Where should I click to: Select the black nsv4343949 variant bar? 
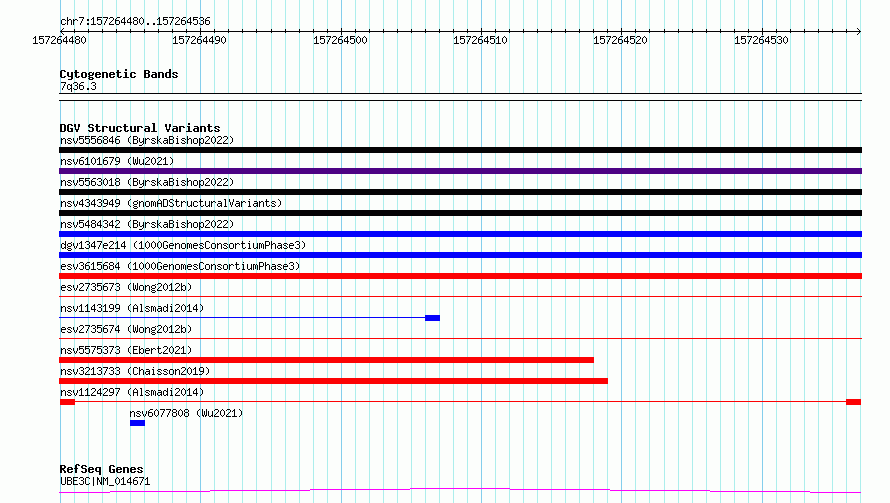[x=460, y=213]
